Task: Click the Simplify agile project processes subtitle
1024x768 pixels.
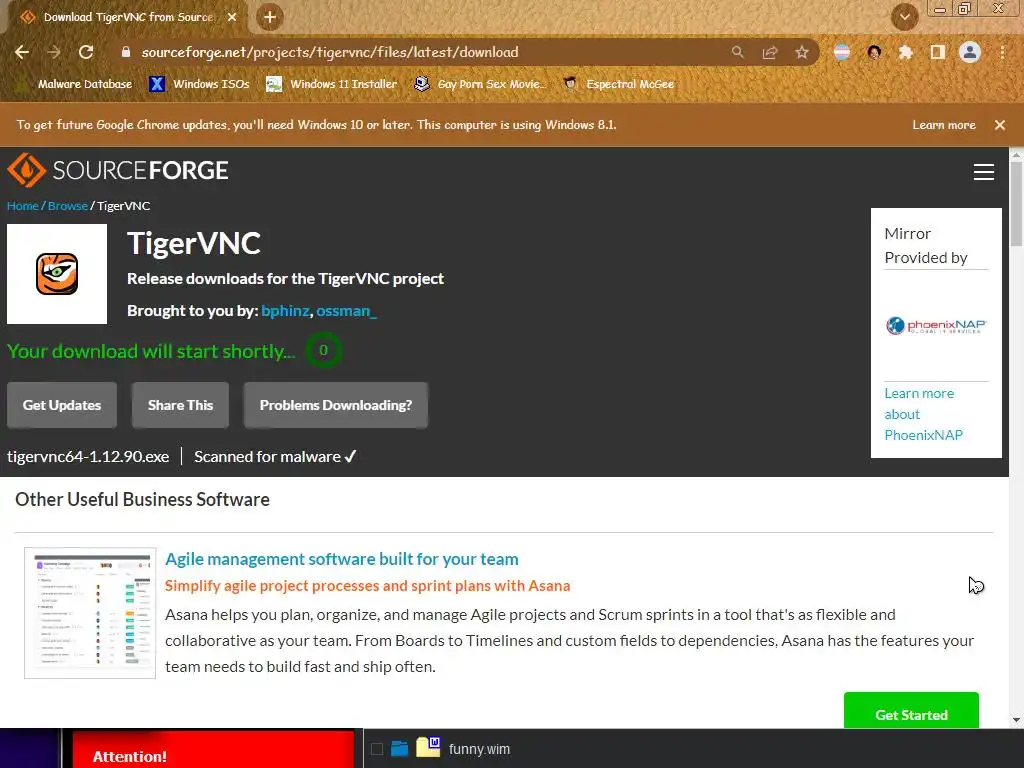Action: click(368, 586)
